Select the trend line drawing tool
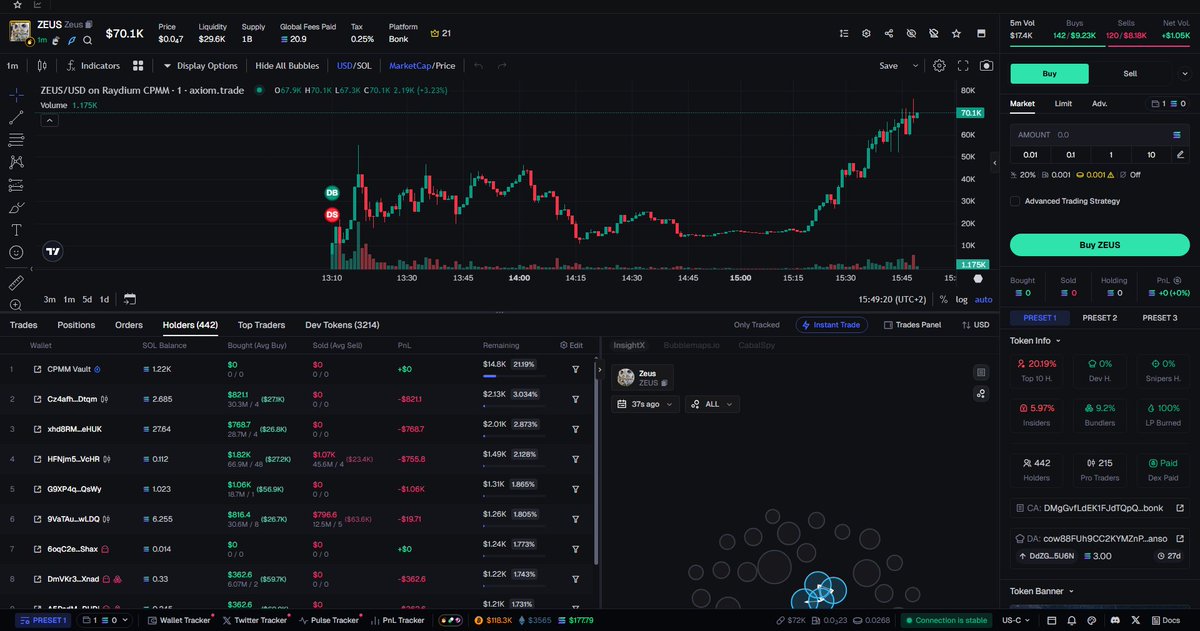 point(16,118)
